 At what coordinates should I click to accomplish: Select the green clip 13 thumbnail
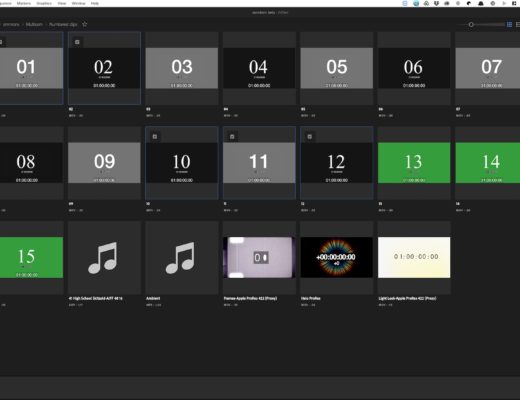pyautogui.click(x=414, y=163)
